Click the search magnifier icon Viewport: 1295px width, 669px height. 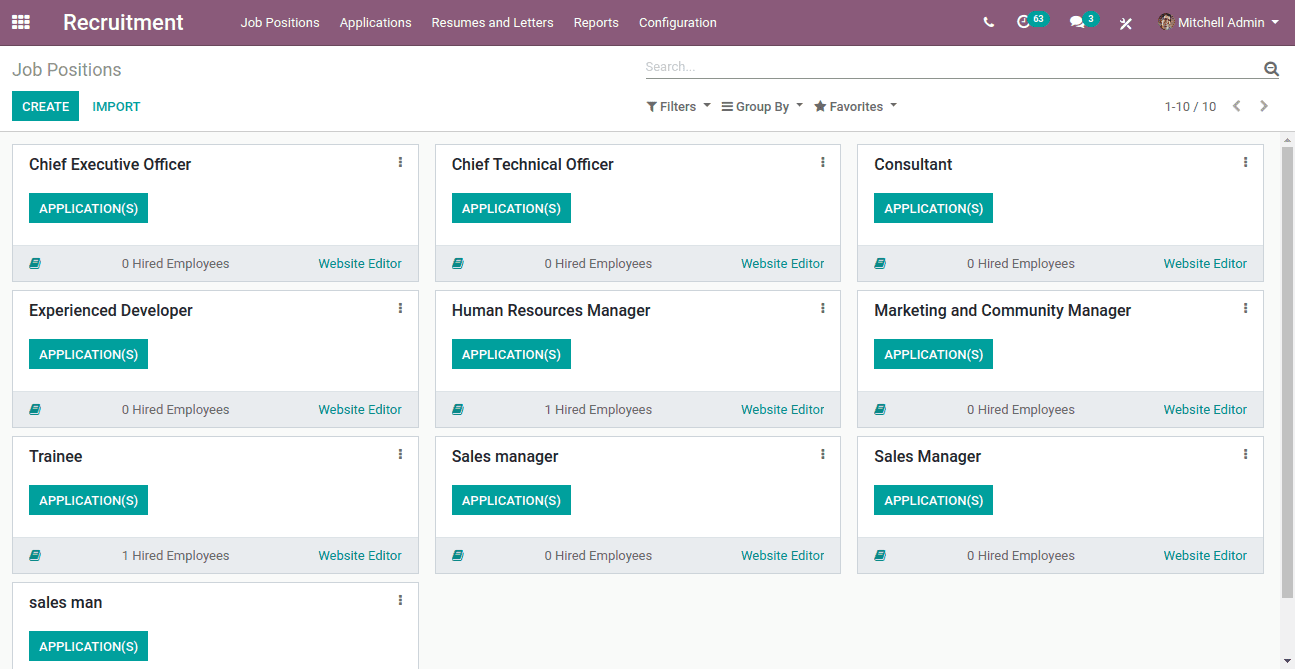click(1271, 68)
